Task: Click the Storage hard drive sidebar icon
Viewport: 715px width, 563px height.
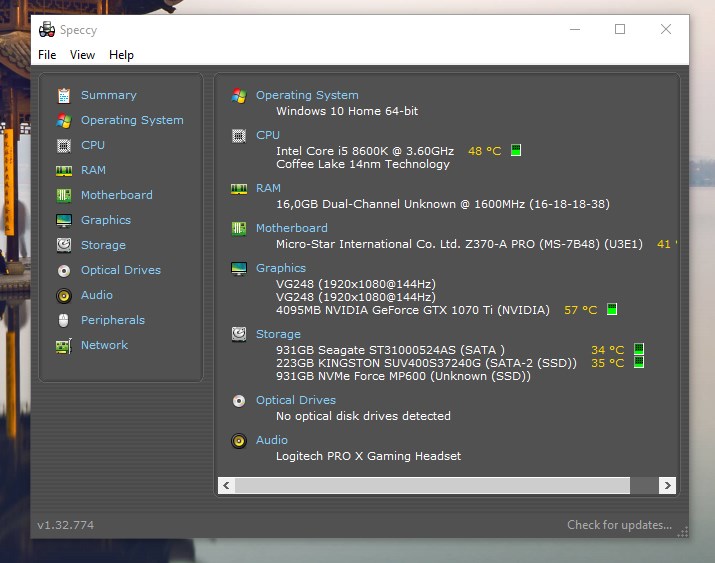Action: tap(64, 245)
